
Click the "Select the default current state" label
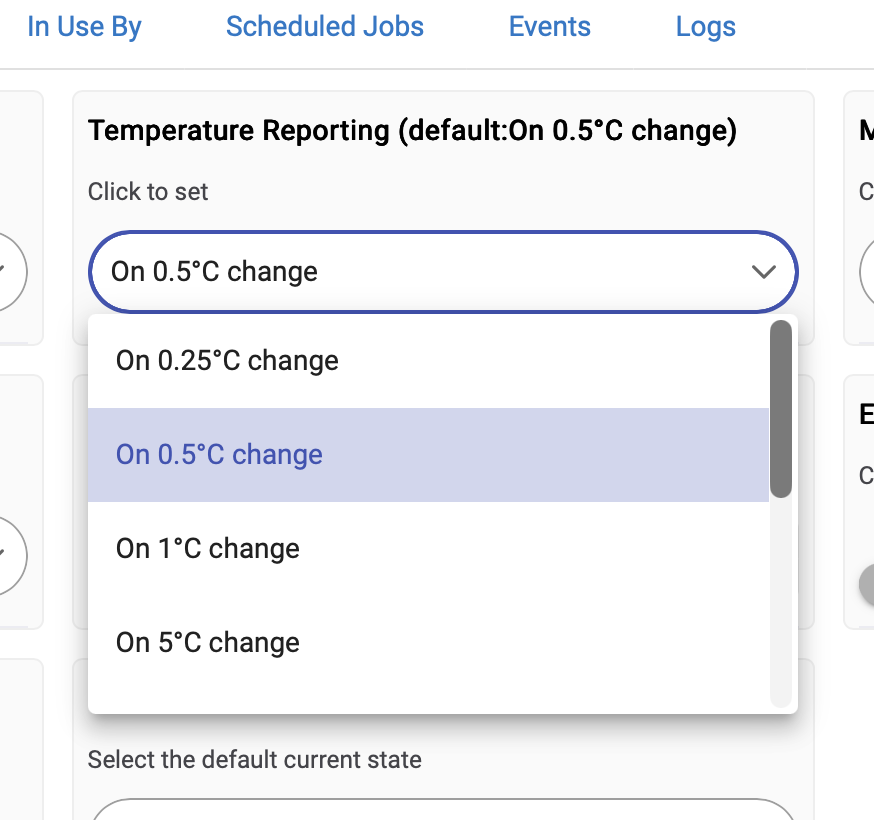pos(255,760)
